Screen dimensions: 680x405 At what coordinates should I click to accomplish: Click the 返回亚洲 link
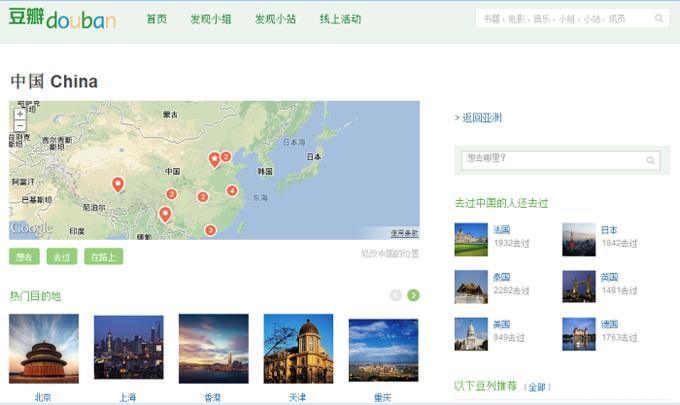tap(481, 118)
